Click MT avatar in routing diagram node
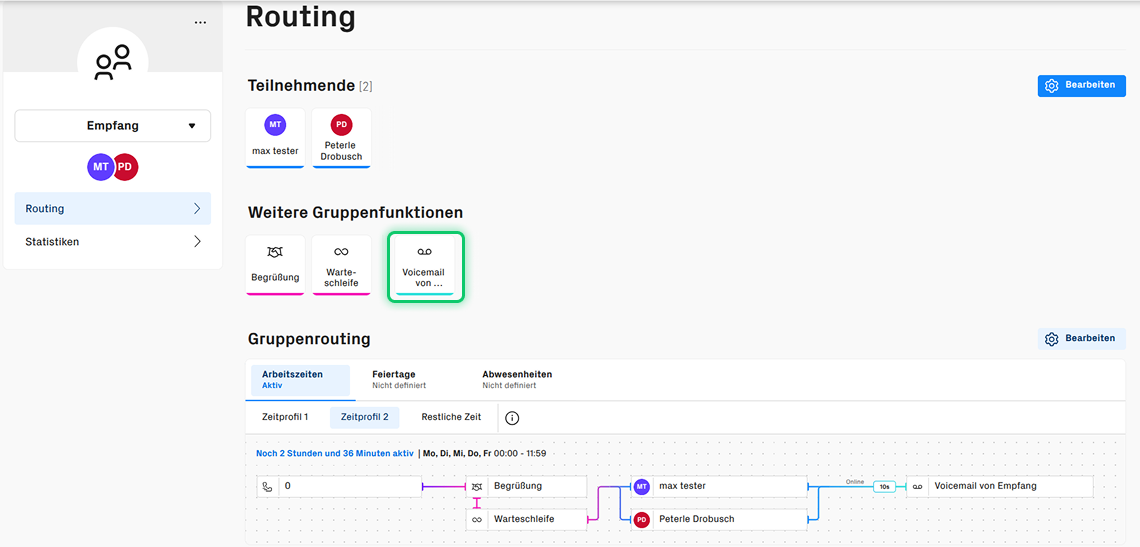 (641, 486)
